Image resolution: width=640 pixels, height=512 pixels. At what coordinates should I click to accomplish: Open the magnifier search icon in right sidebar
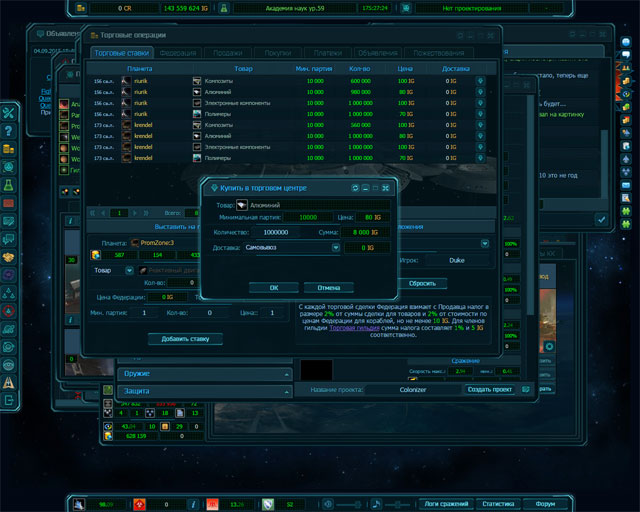coord(626,198)
